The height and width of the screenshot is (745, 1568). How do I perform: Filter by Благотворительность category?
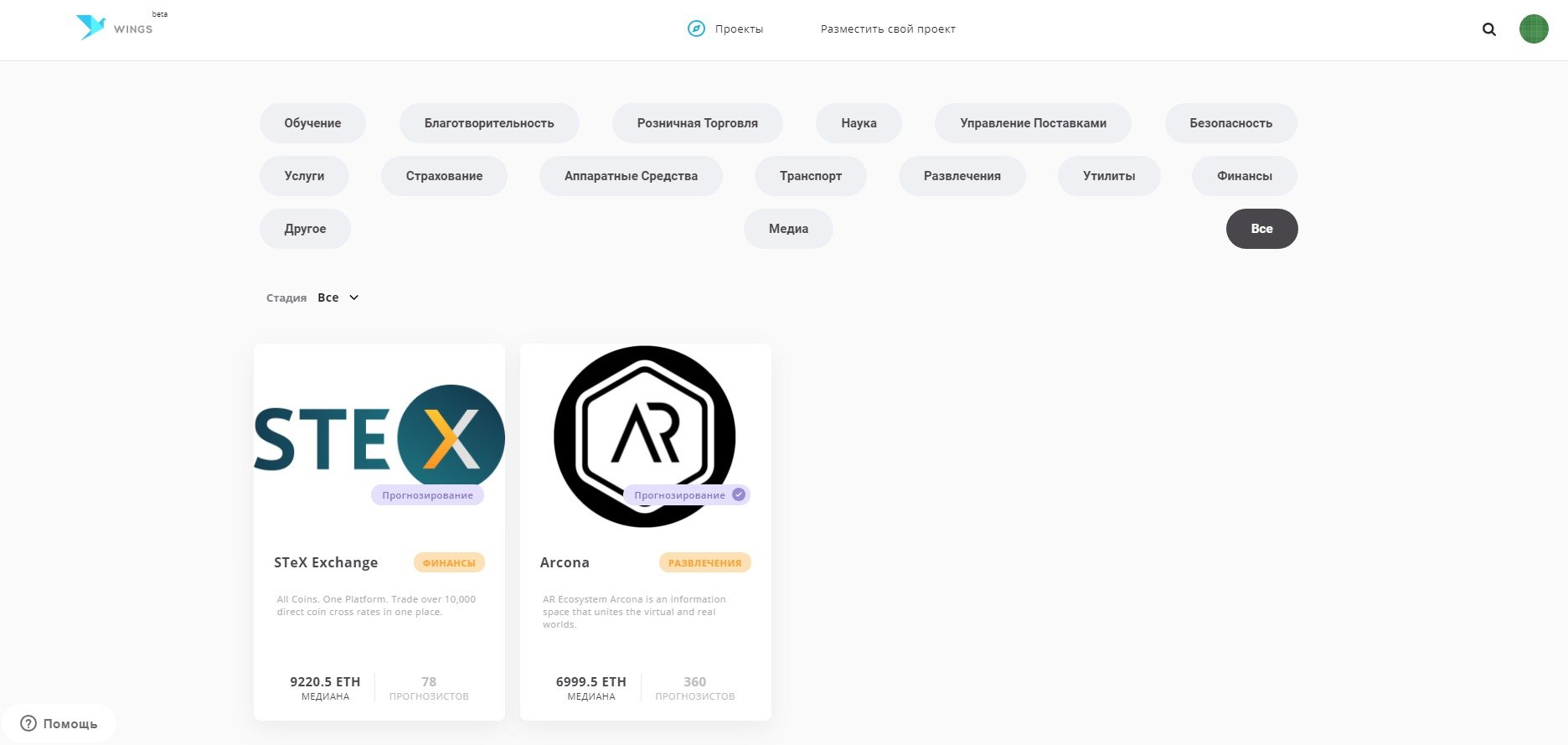tap(489, 123)
